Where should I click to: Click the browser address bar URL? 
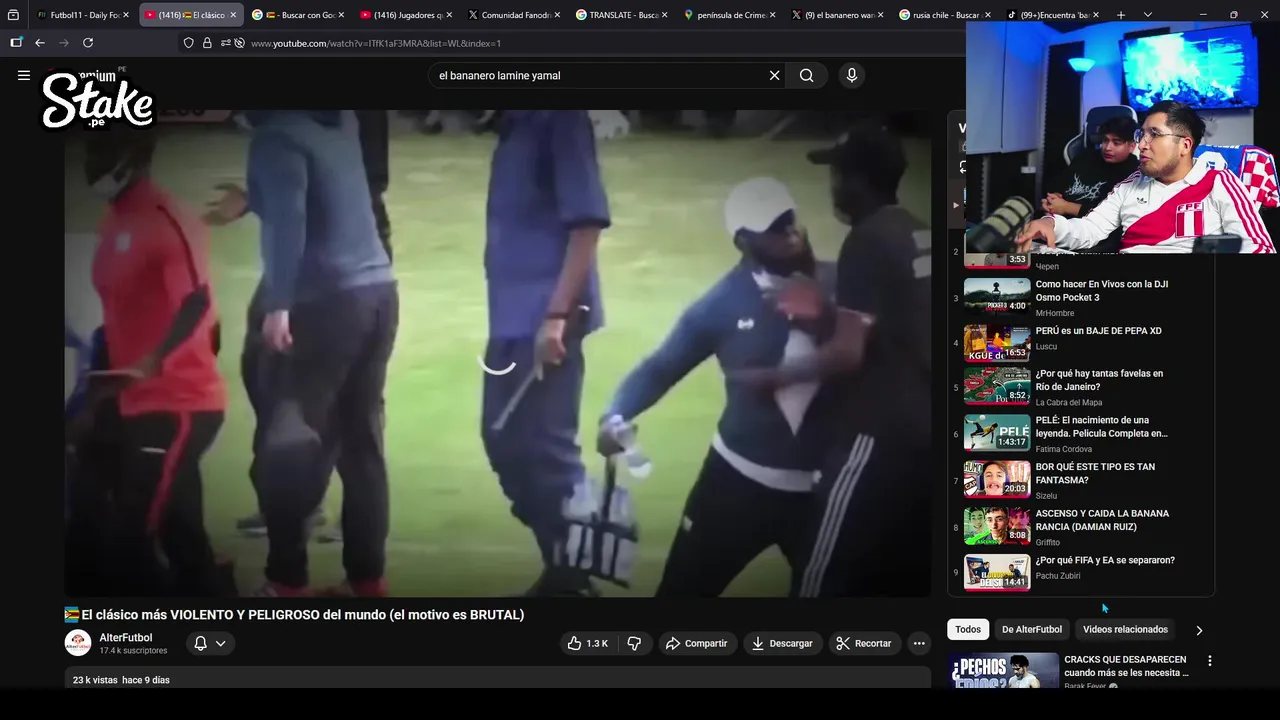(376, 43)
